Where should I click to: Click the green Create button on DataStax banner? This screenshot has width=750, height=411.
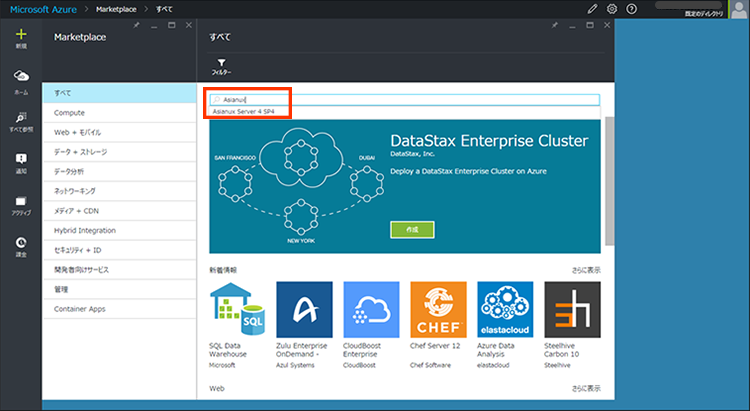[x=412, y=229]
